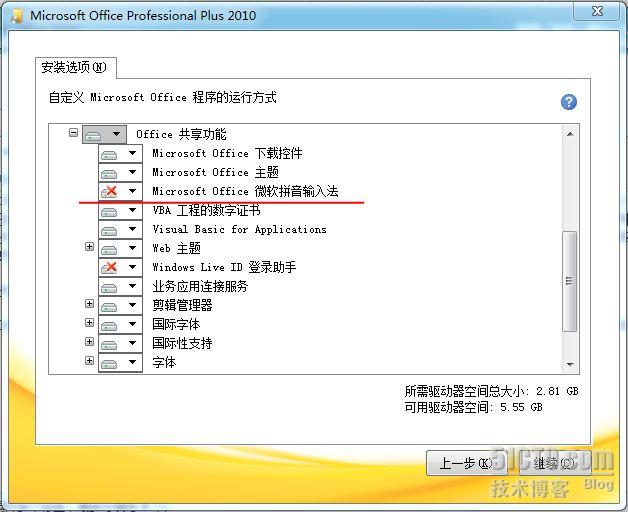The height and width of the screenshot is (512, 628).
Task: Select 剪辑管理器 row text
Action: (182, 305)
